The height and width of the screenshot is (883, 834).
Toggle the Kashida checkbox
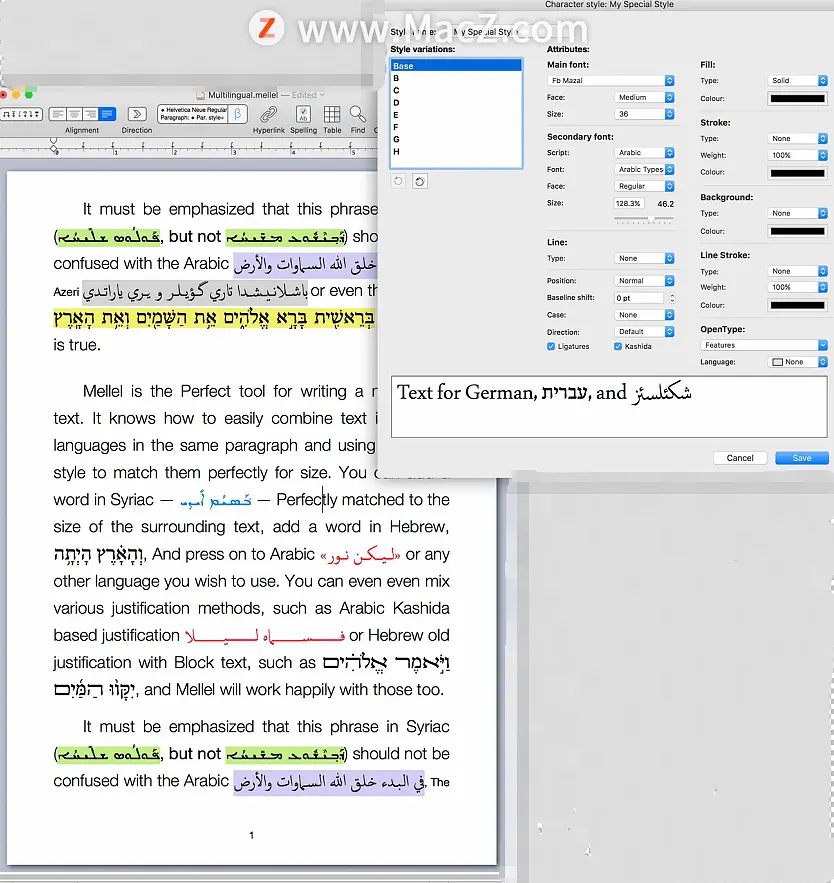tap(618, 346)
